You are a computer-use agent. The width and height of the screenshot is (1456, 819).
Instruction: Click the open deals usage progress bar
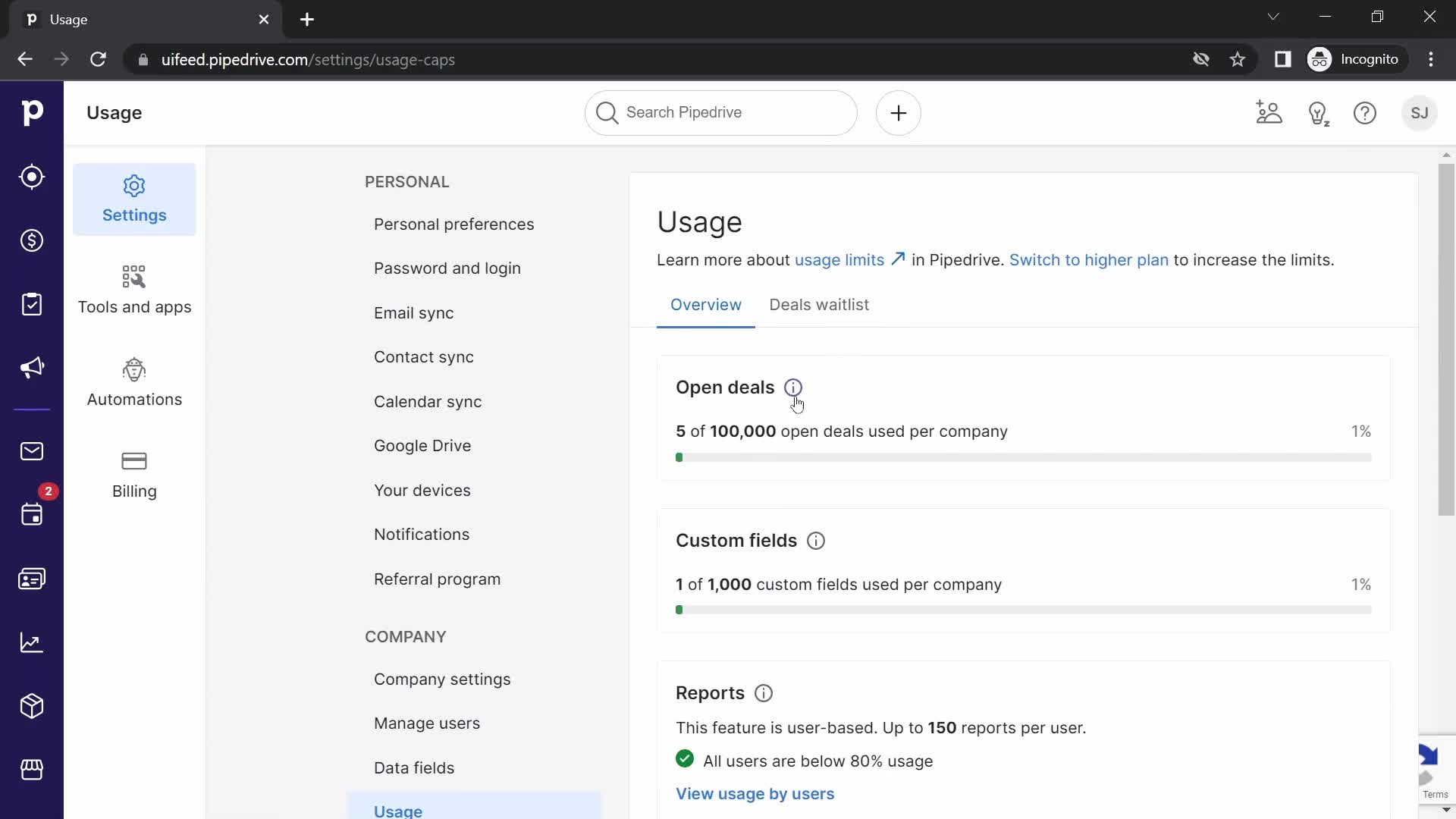pyautogui.click(x=1024, y=458)
